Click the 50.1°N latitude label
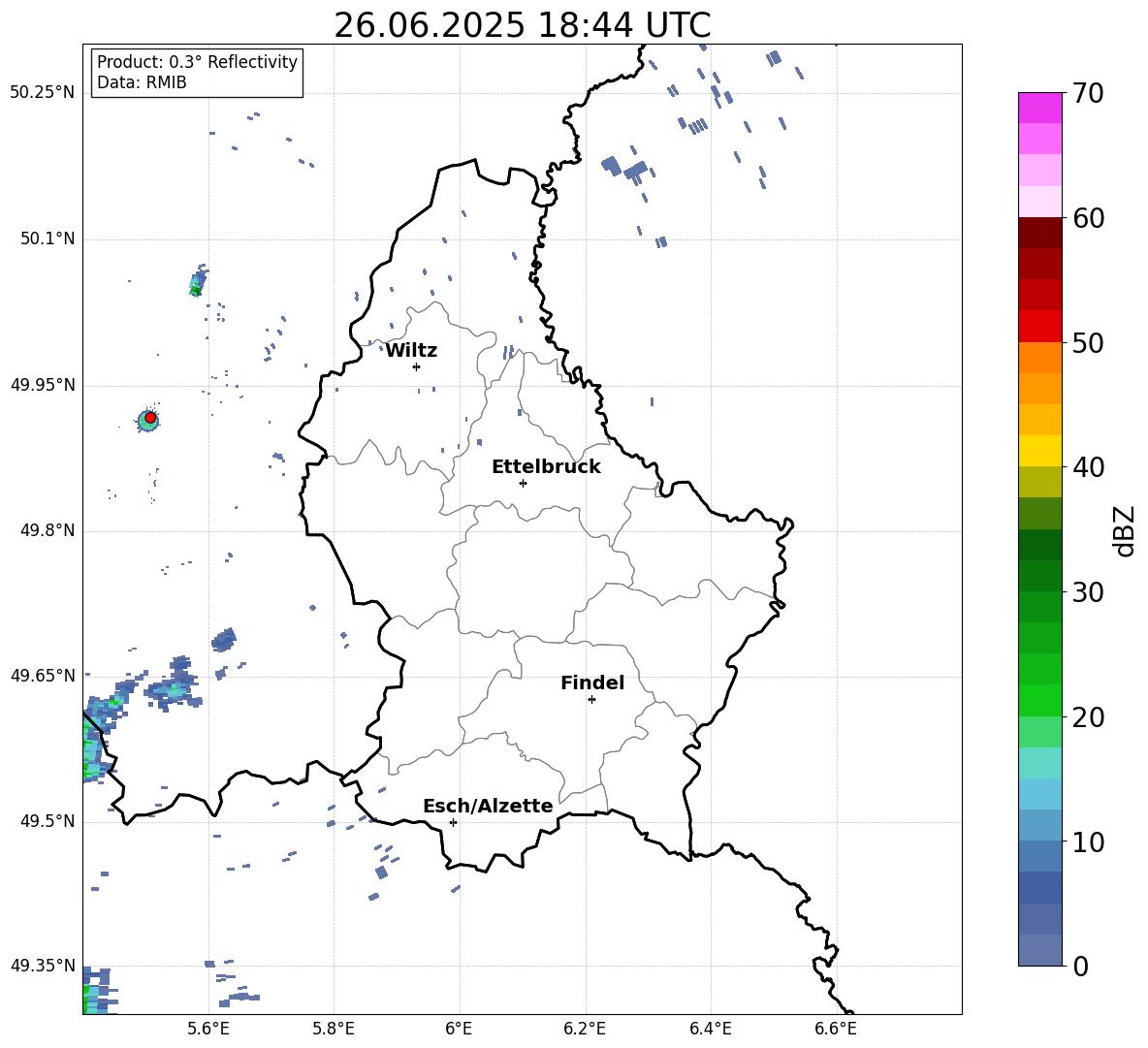The width and height of the screenshot is (1148, 1048). [48, 239]
